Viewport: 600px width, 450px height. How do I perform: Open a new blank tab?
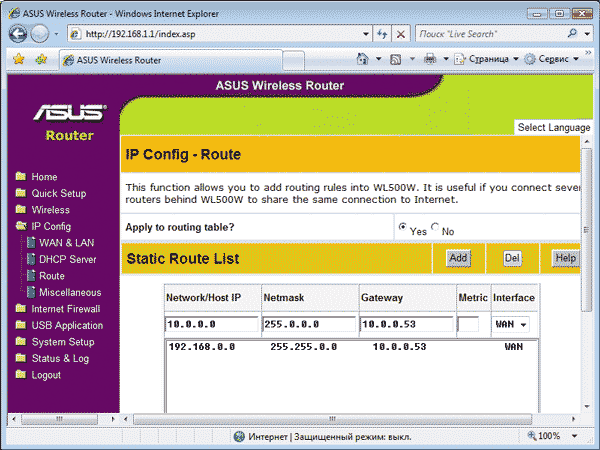pos(293,61)
